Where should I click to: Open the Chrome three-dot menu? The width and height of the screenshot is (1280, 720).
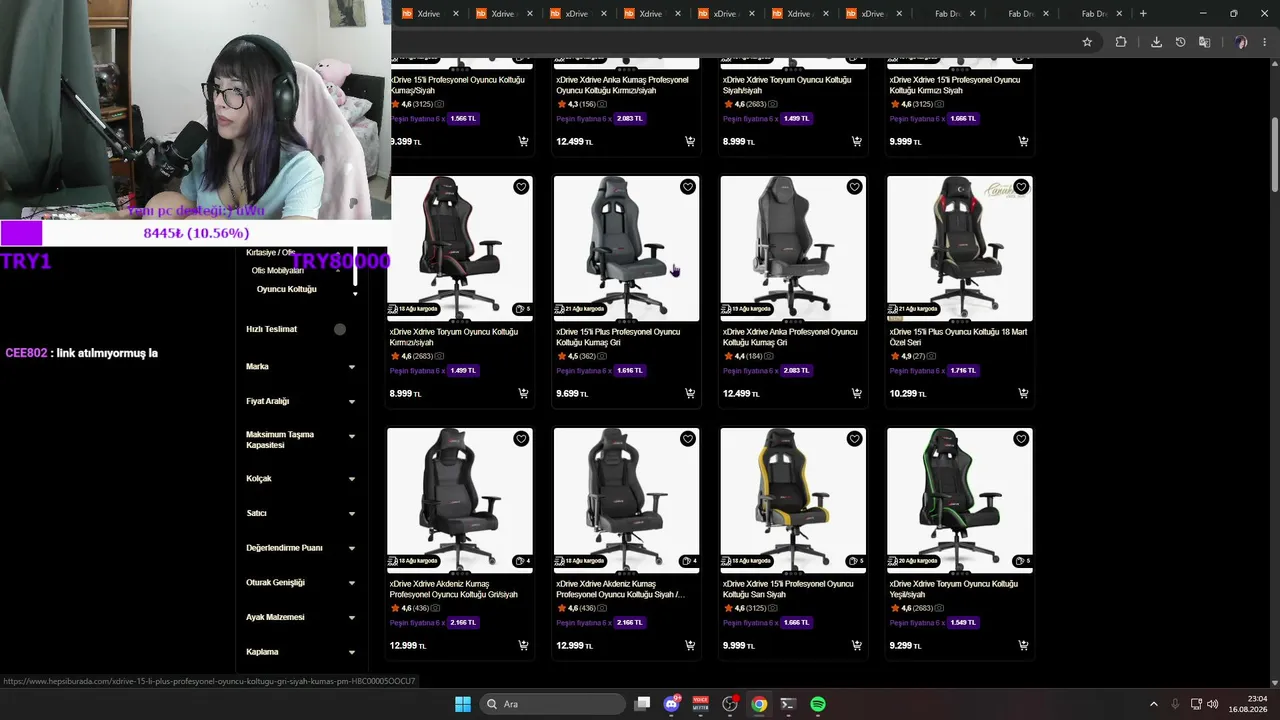pyautogui.click(x=1266, y=42)
